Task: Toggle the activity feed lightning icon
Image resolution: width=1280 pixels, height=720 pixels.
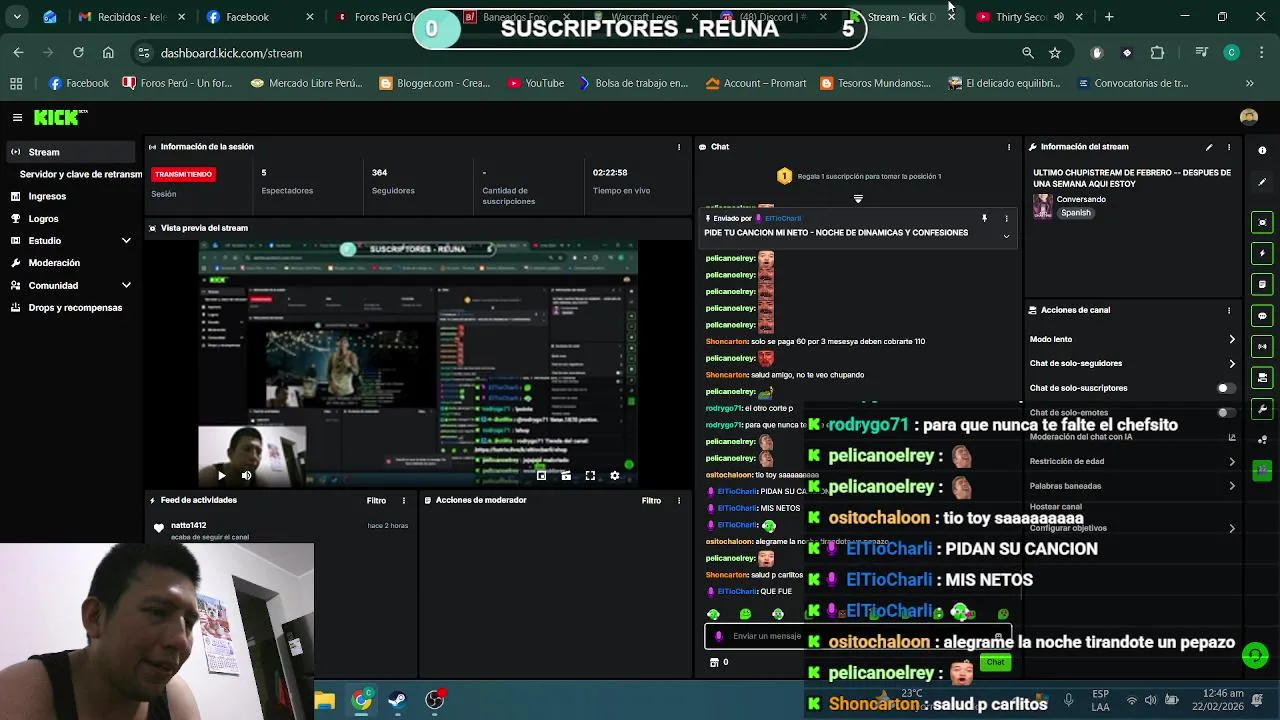Action: coord(1262,253)
